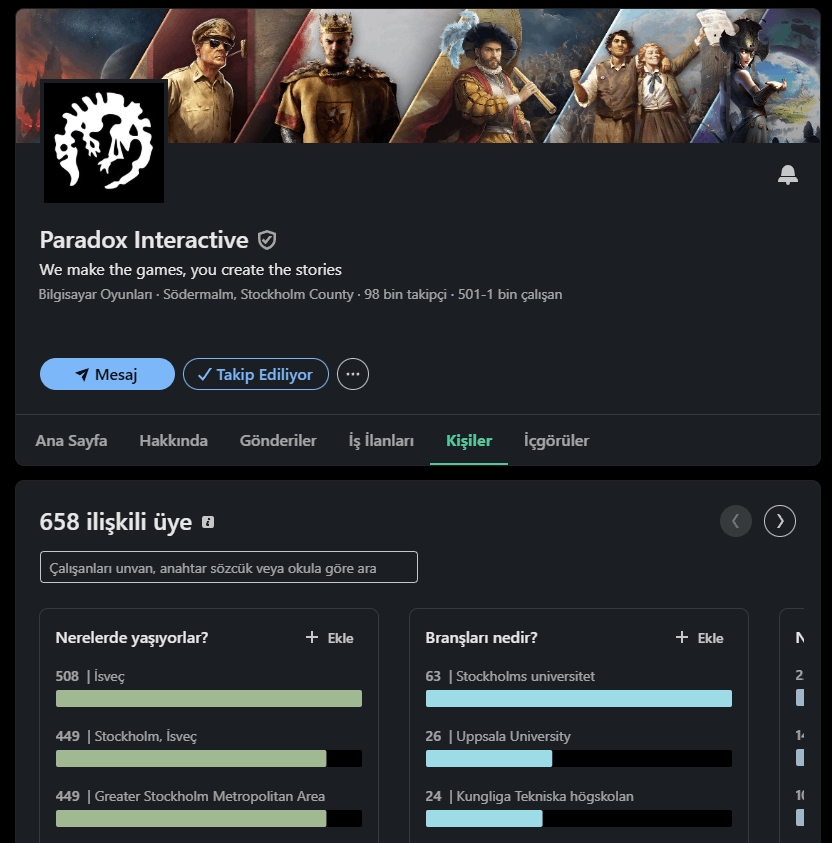Click the Branşları nedir? heading

481,638
